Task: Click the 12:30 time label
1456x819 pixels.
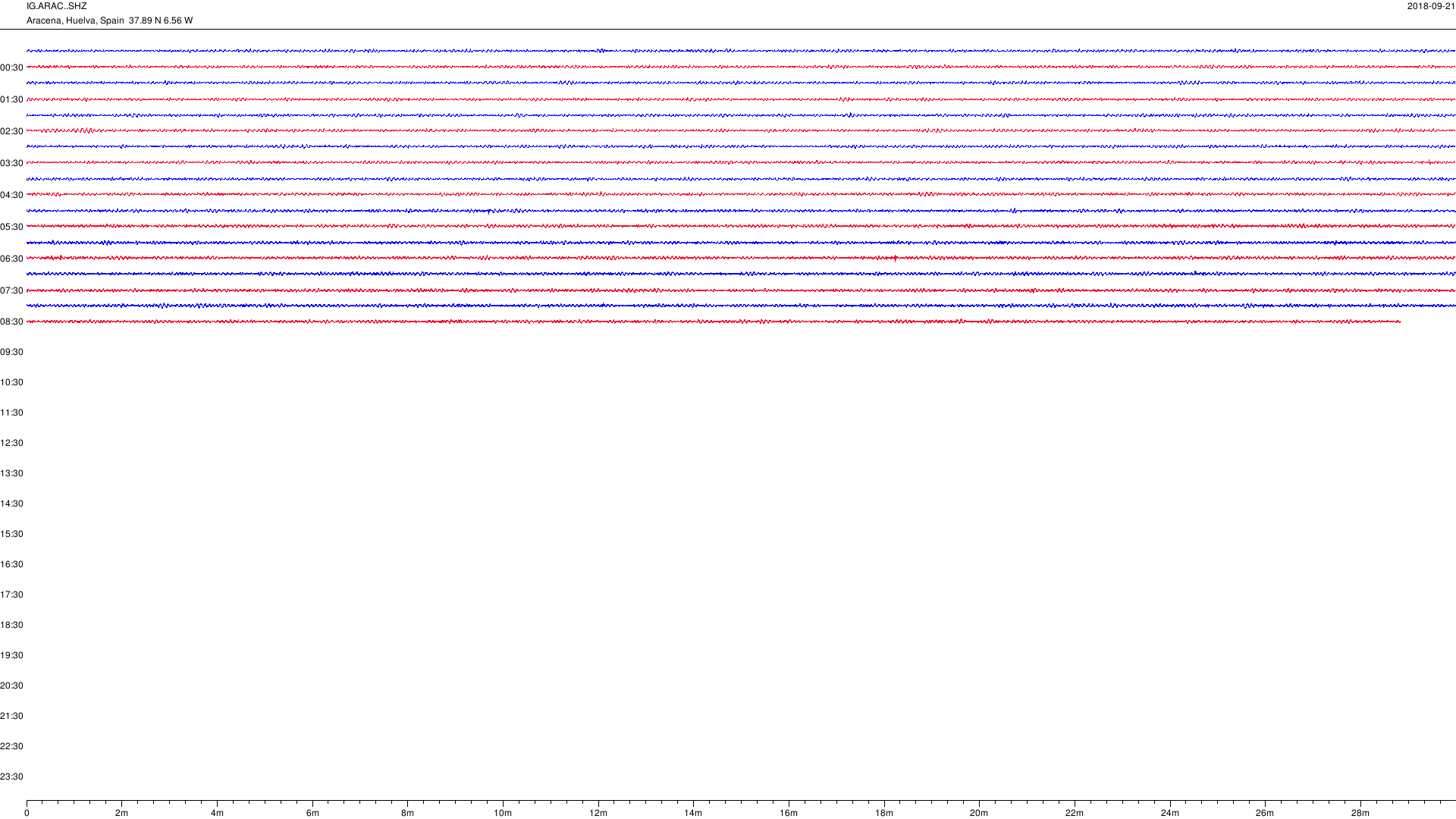Action: pyautogui.click(x=11, y=443)
